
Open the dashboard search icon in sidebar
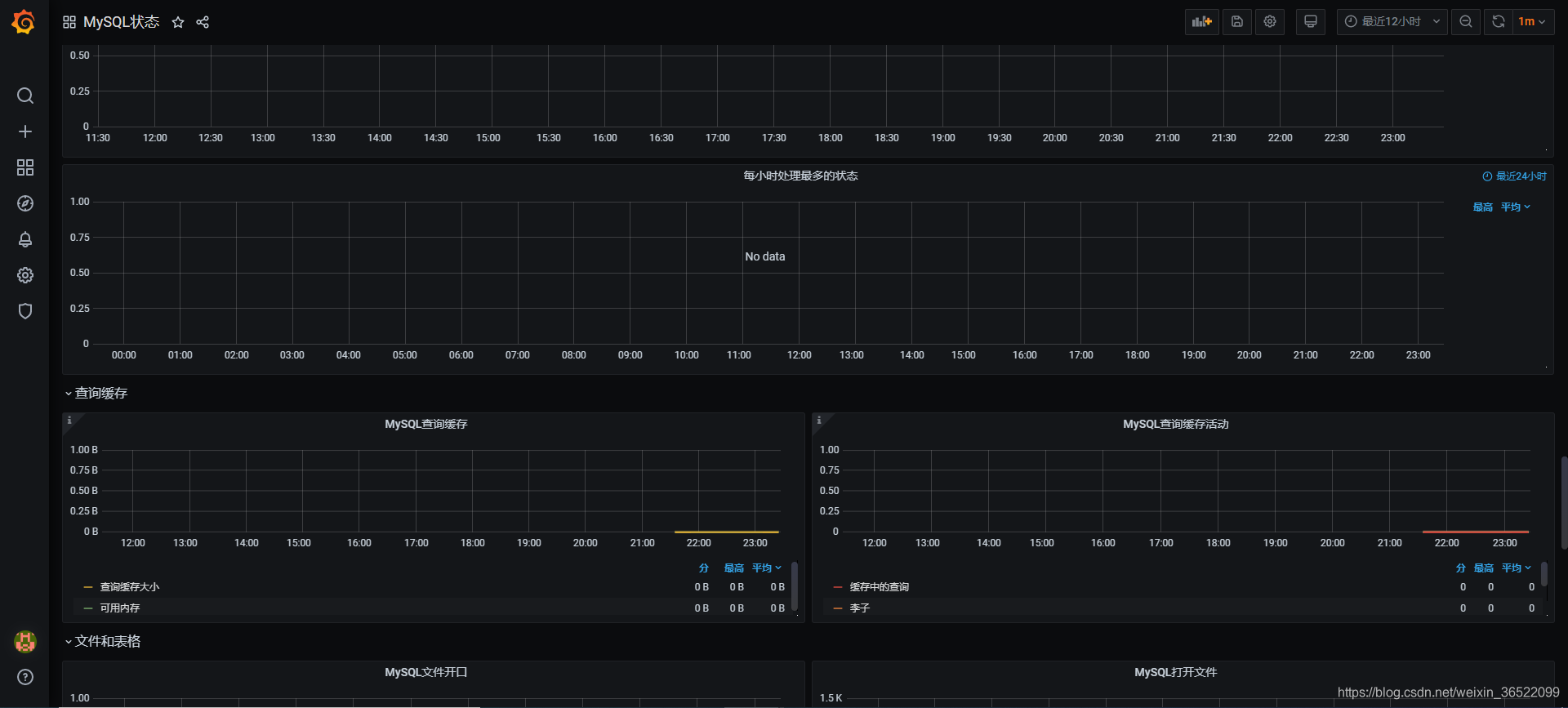(x=25, y=96)
